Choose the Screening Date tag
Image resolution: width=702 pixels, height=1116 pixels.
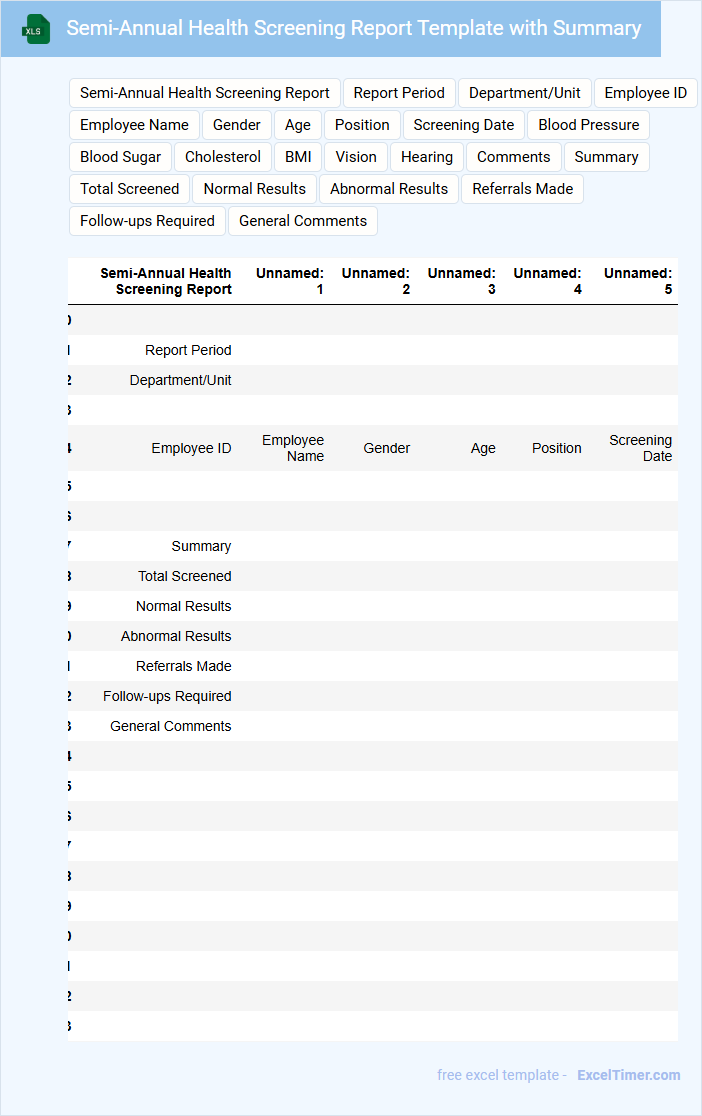tap(463, 125)
